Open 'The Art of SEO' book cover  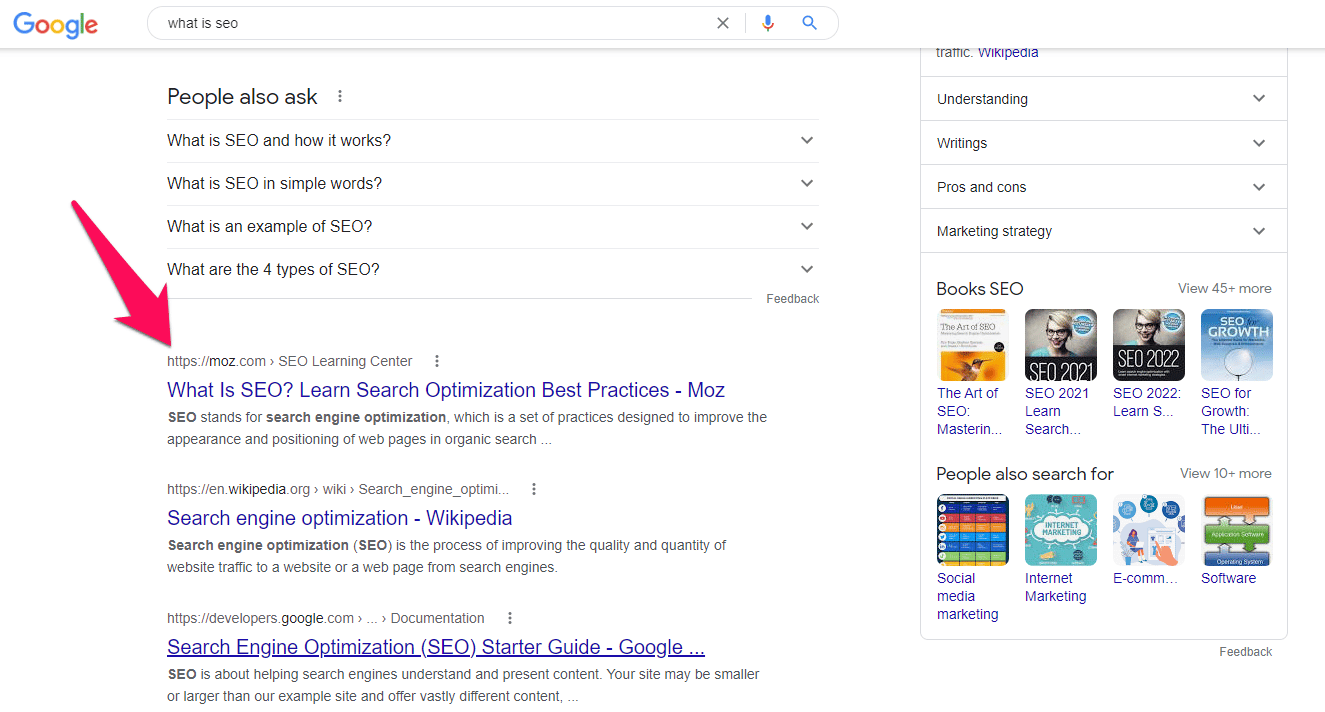click(x=973, y=345)
